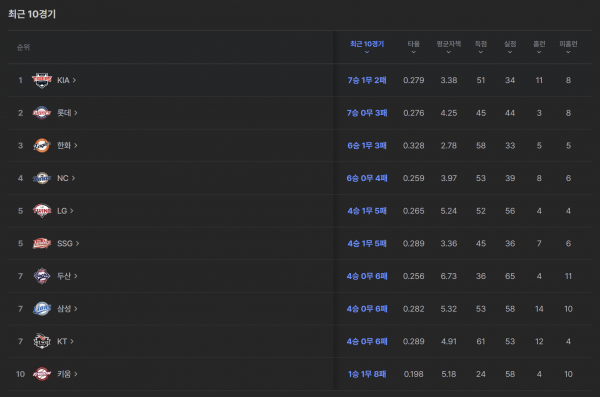Click the 삼성 Lions team logo
Screen dimensions: 600x397
click(42, 309)
